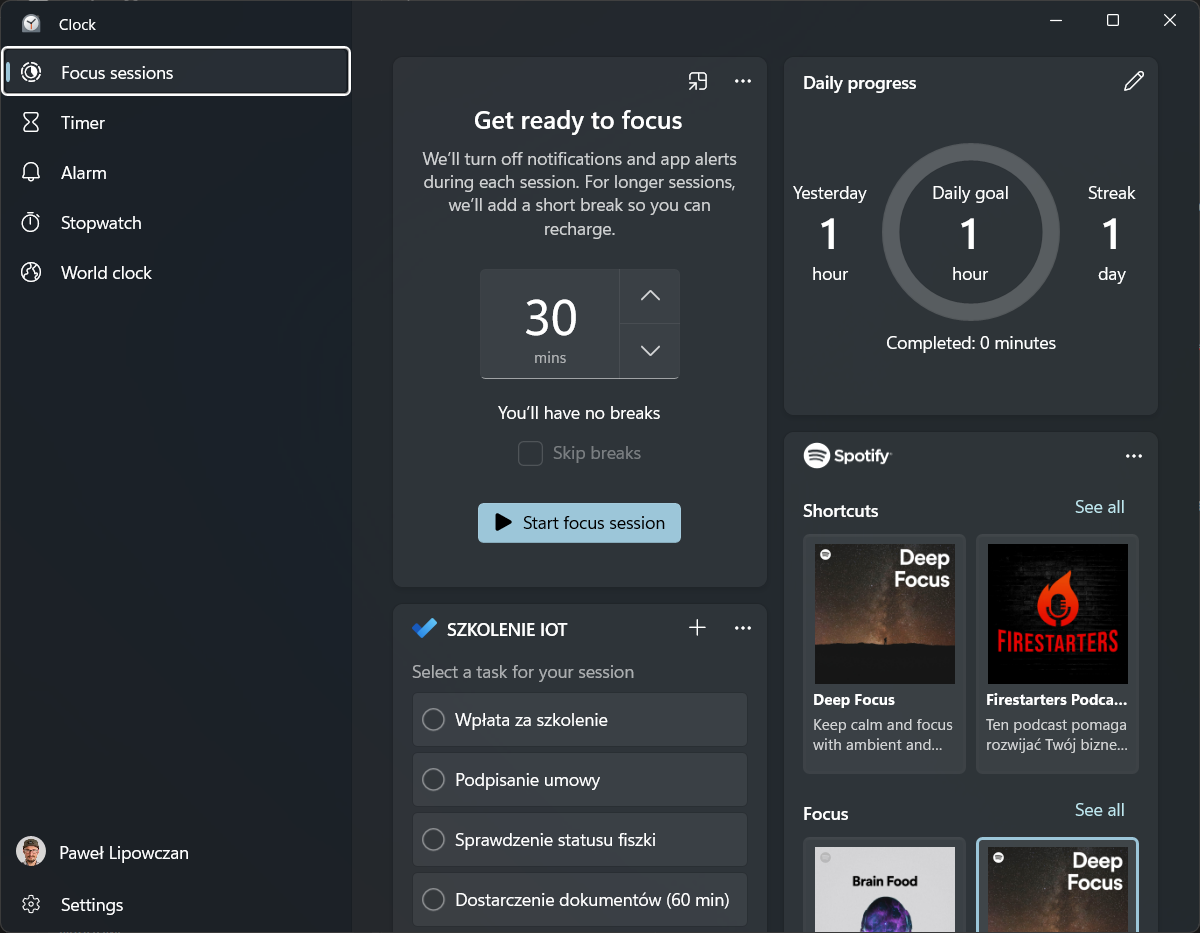Click the Settings gear icon
The height and width of the screenshot is (933, 1200).
31,904
